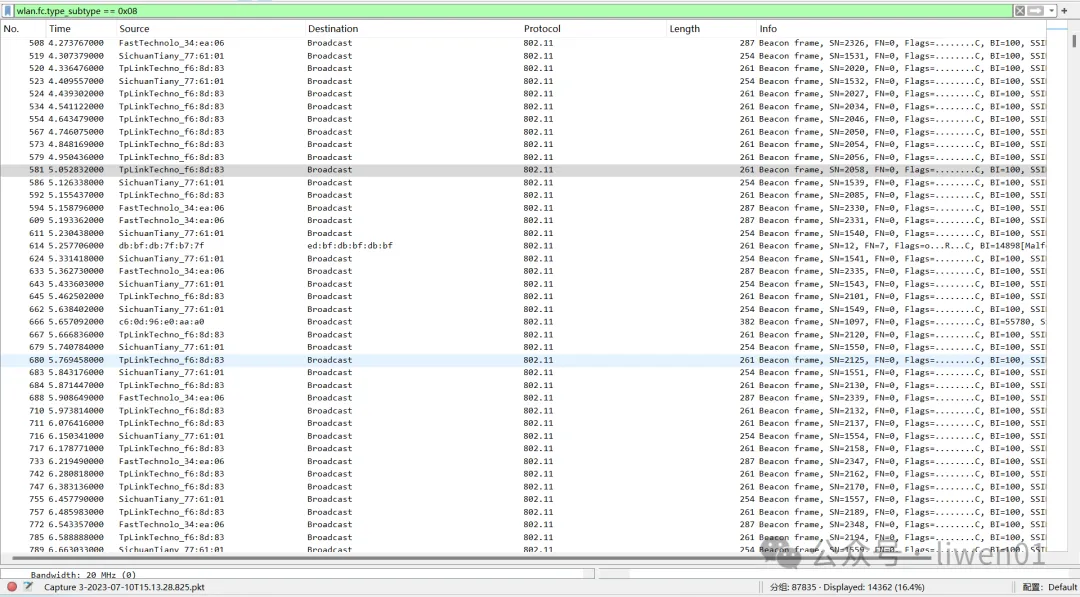Select packet 519 from SichuanTiany_77:61:01

coord(523,56)
